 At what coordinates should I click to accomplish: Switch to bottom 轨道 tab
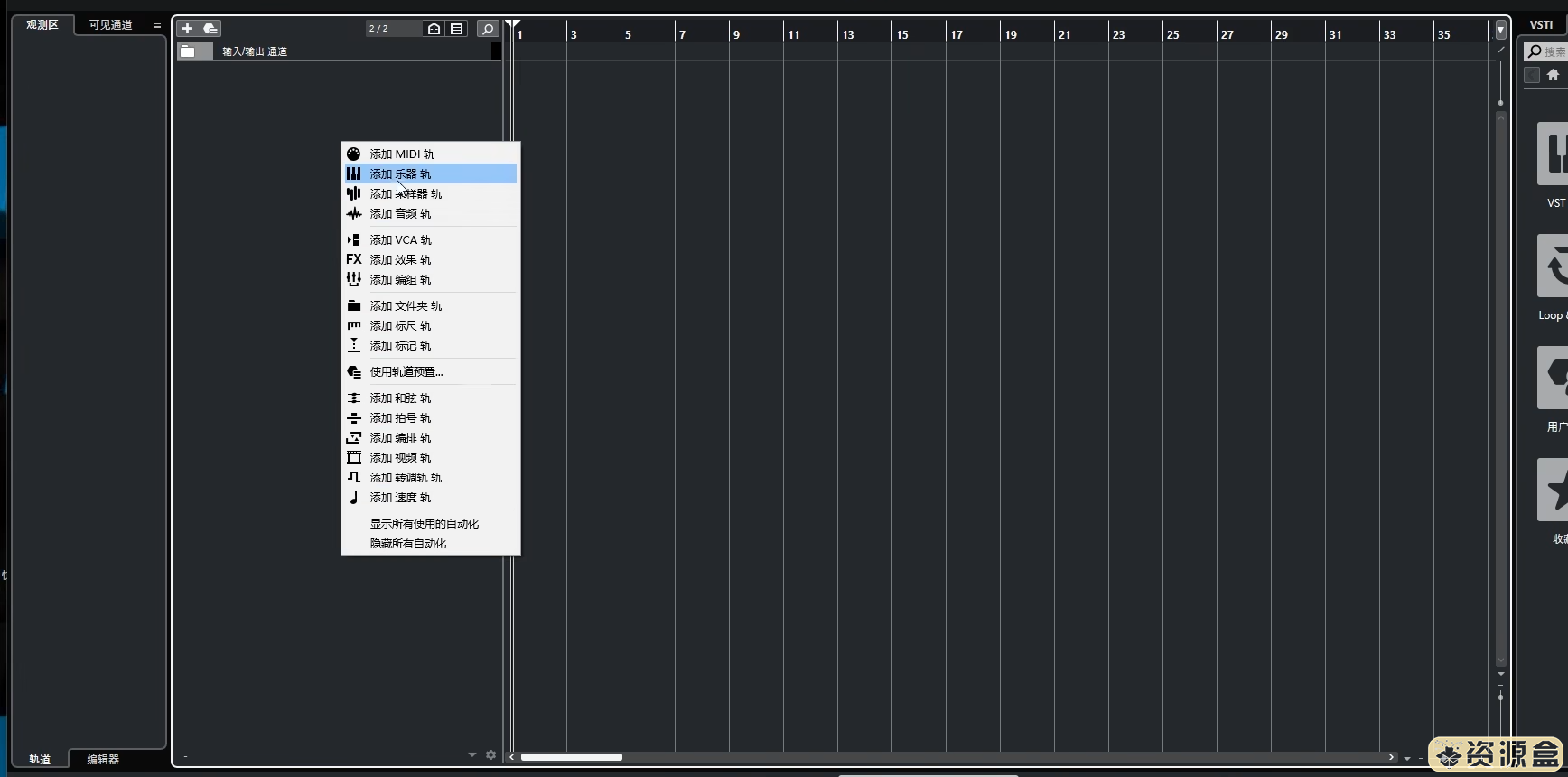pos(40,759)
